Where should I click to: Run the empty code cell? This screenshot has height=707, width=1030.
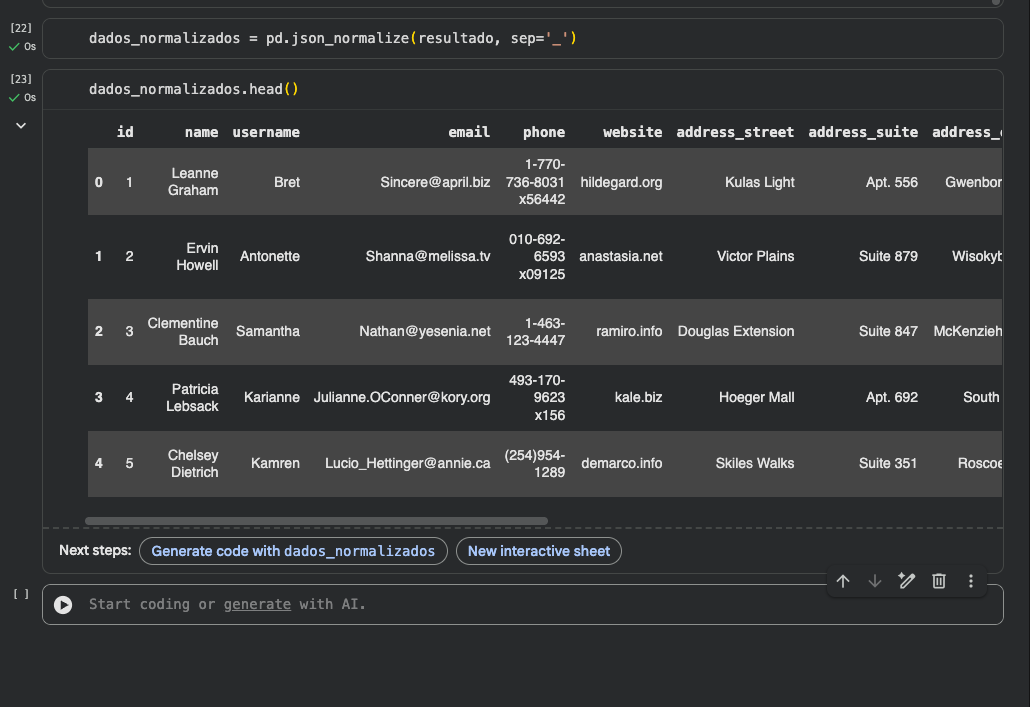(x=63, y=604)
